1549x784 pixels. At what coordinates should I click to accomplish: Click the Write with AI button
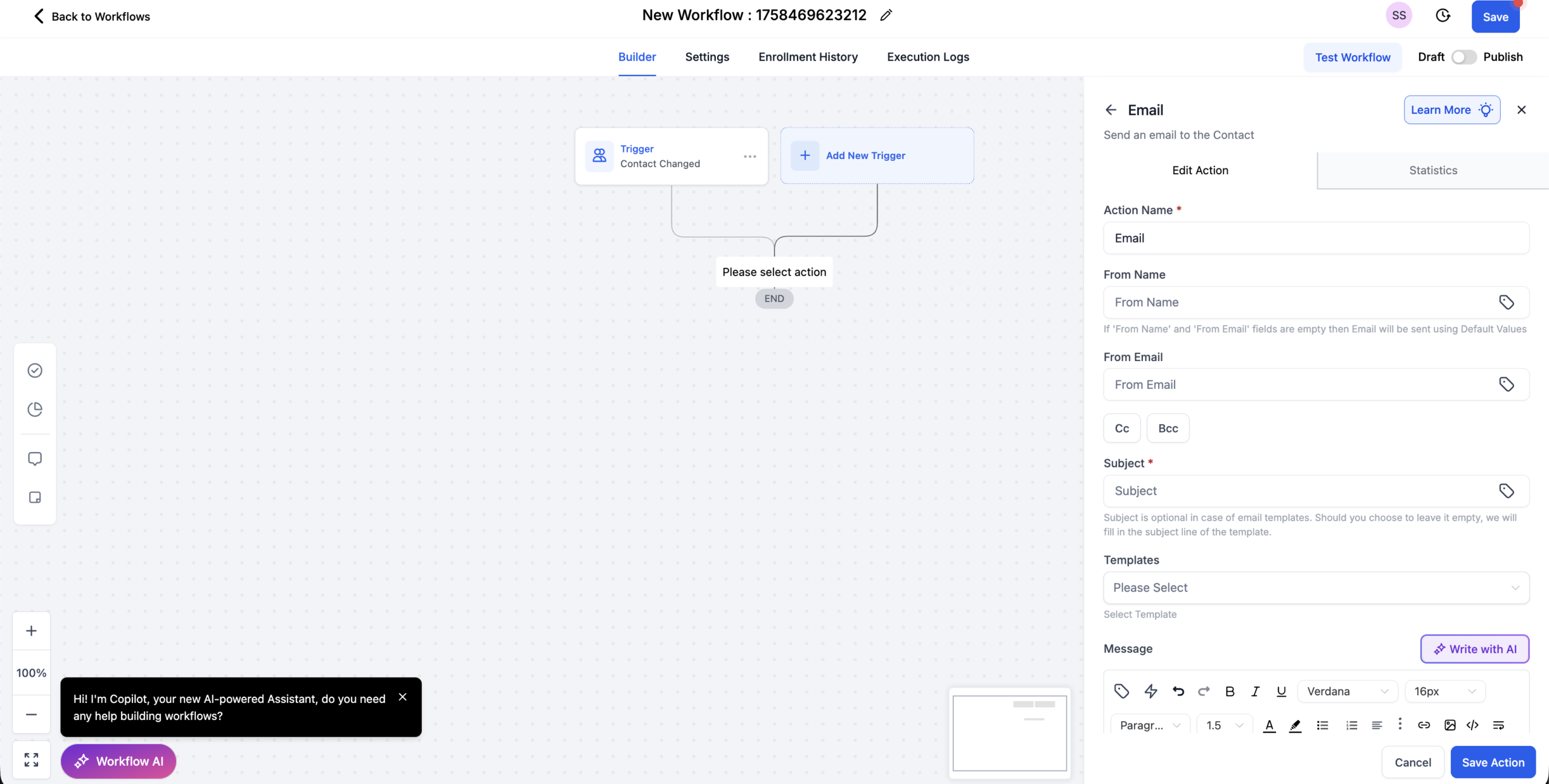[x=1475, y=648]
